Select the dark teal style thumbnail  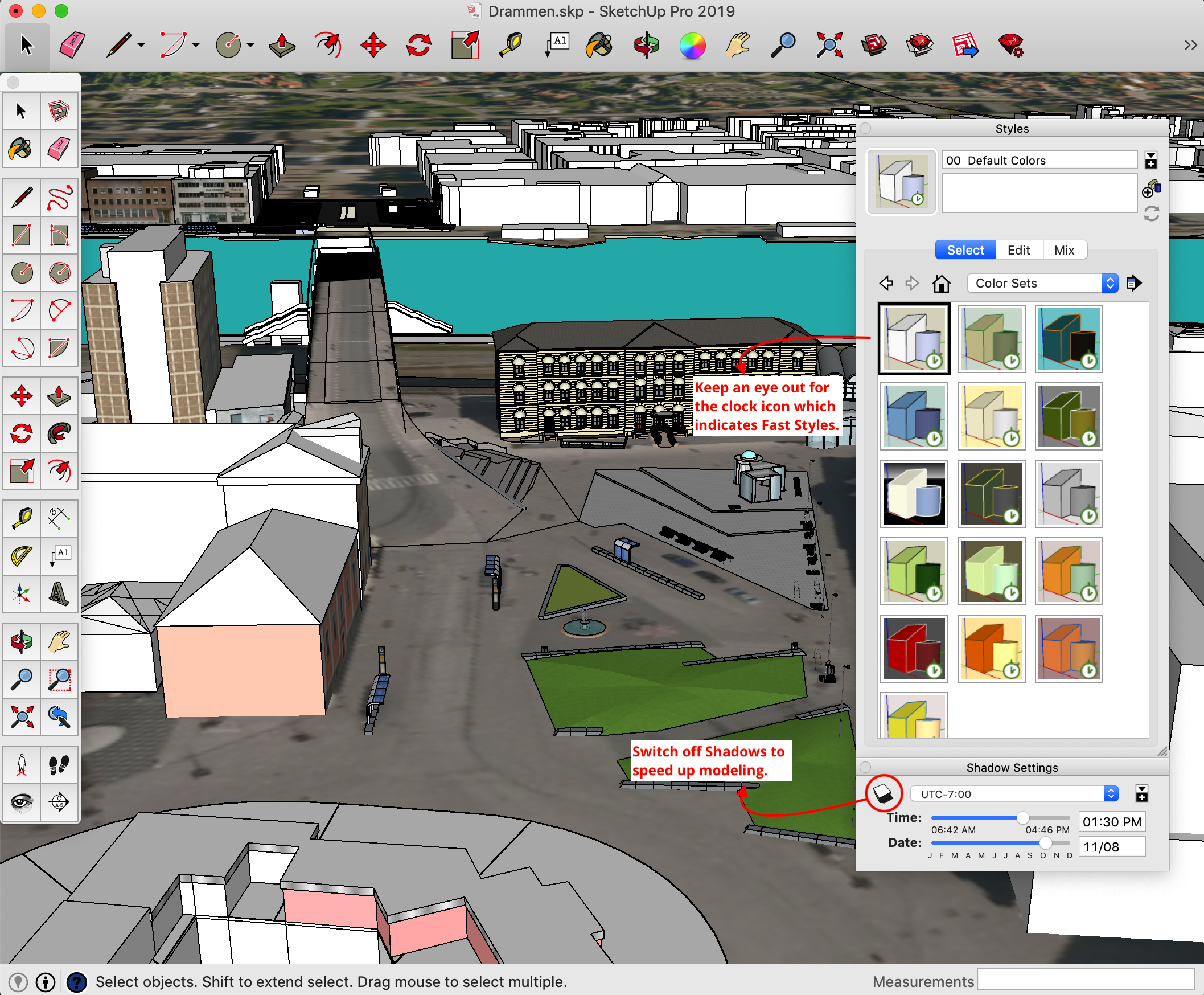click(x=1069, y=339)
